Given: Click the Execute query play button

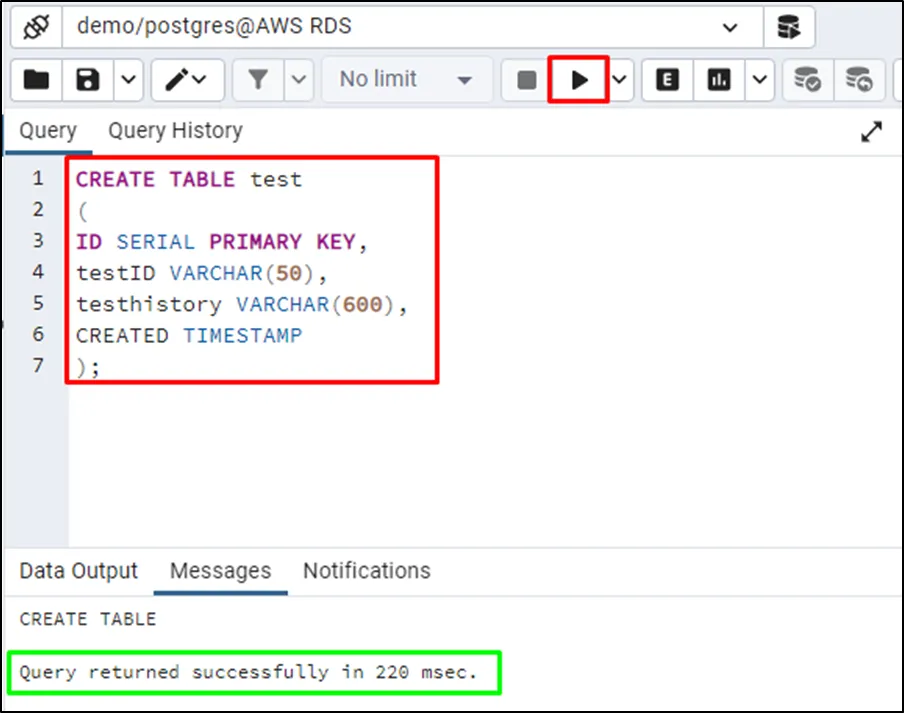Looking at the screenshot, I should pos(579,80).
